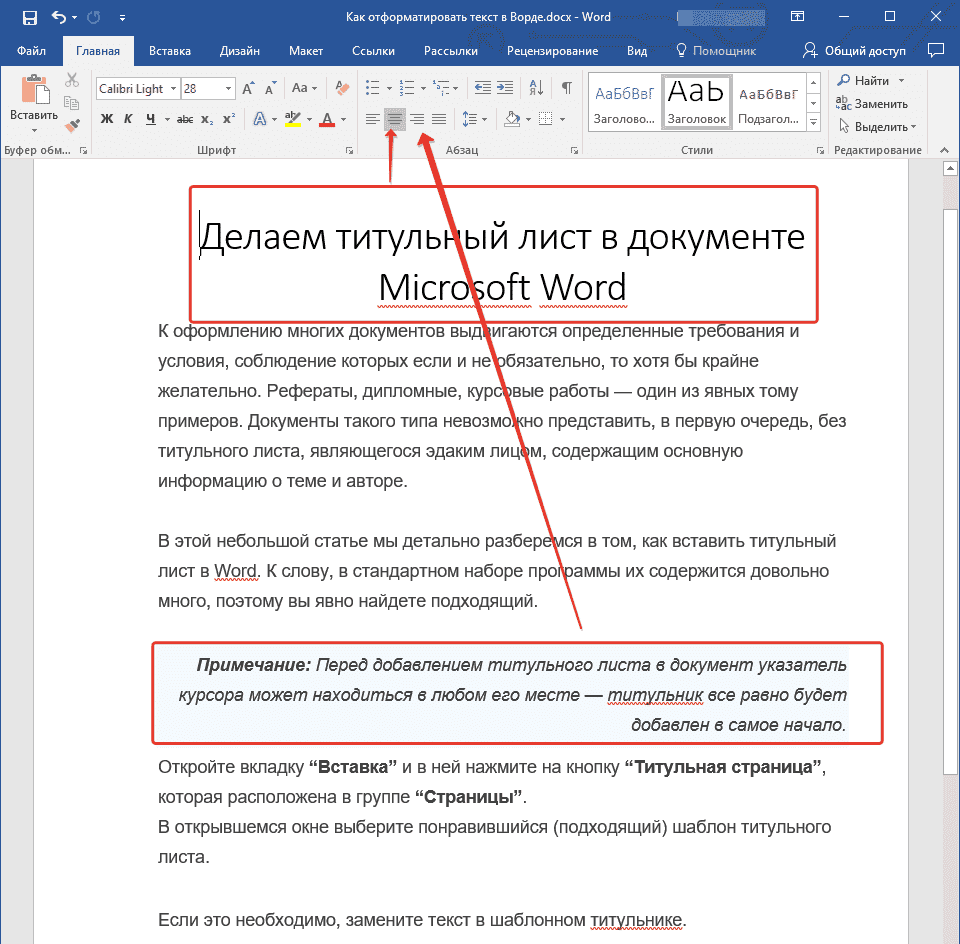
Task: Enable justified text alignment
Action: point(440,120)
